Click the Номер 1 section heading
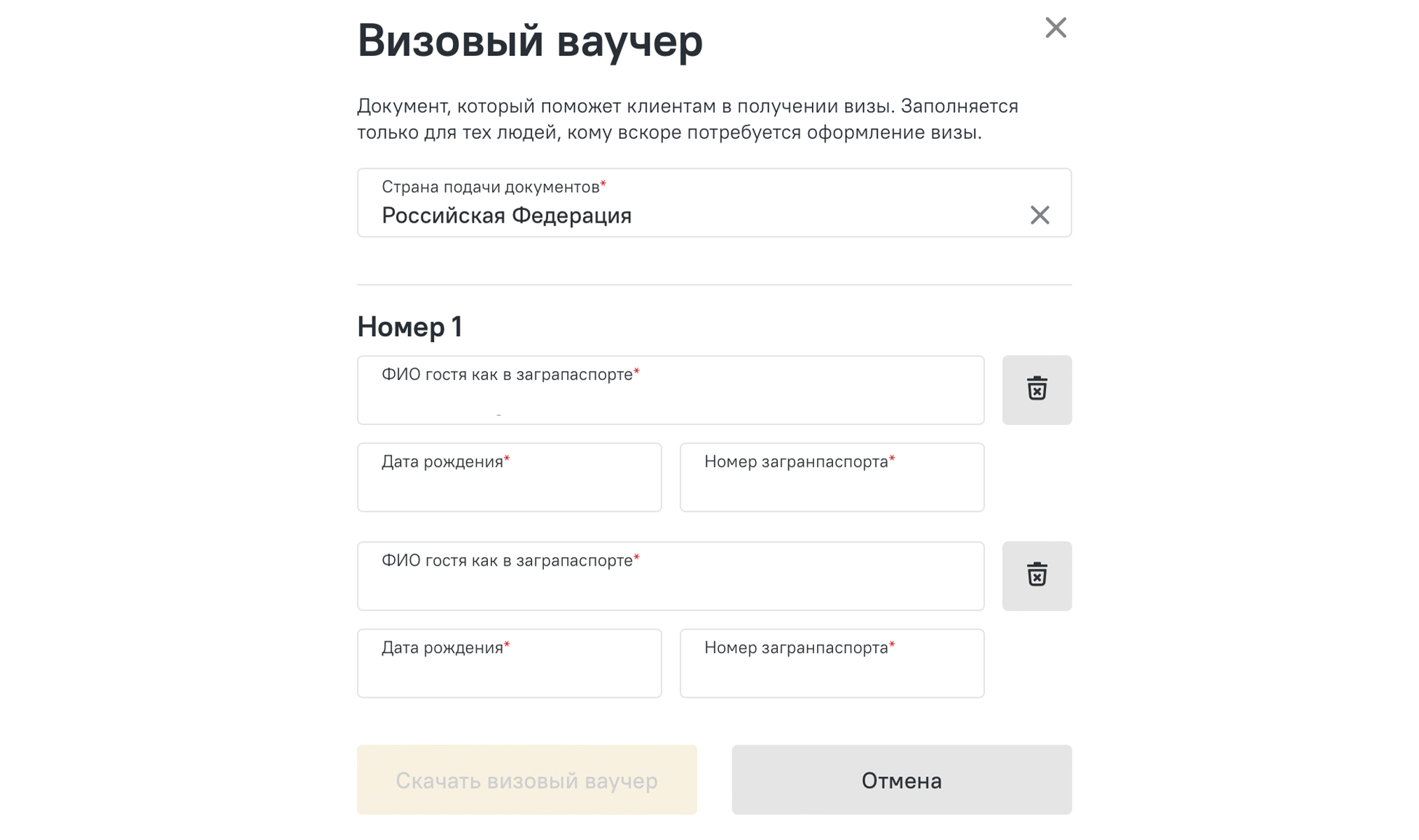Image resolution: width=1419 pixels, height=840 pixels. tap(410, 327)
